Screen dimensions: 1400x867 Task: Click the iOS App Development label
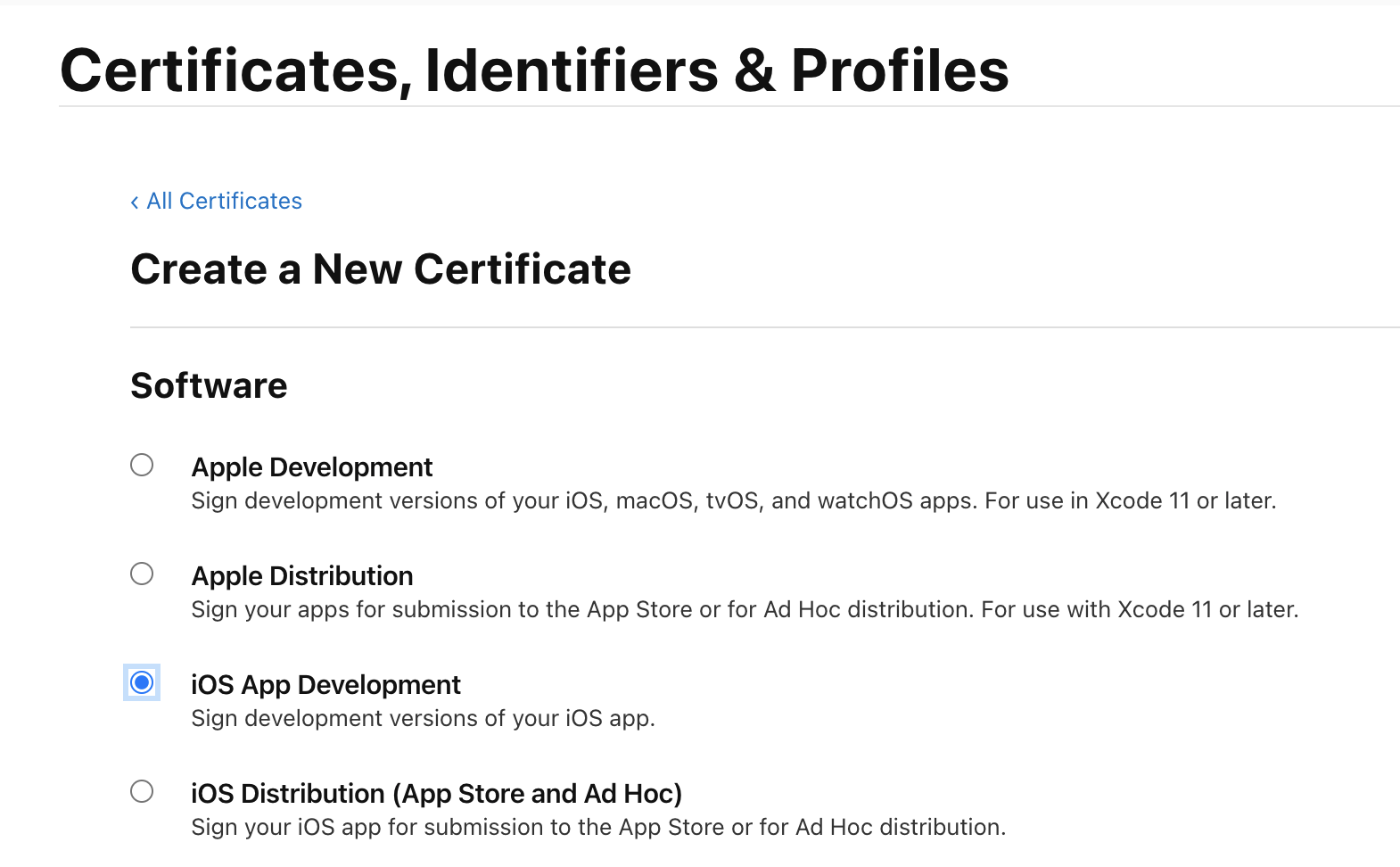pyautogui.click(x=325, y=685)
